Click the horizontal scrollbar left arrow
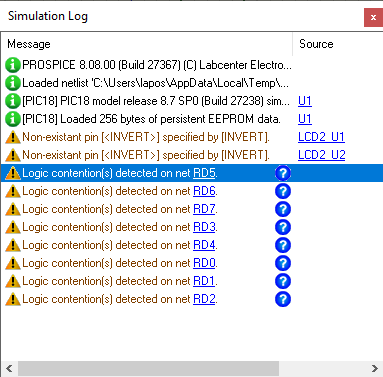Viewport: 383px width, 377px height. pos(9,368)
